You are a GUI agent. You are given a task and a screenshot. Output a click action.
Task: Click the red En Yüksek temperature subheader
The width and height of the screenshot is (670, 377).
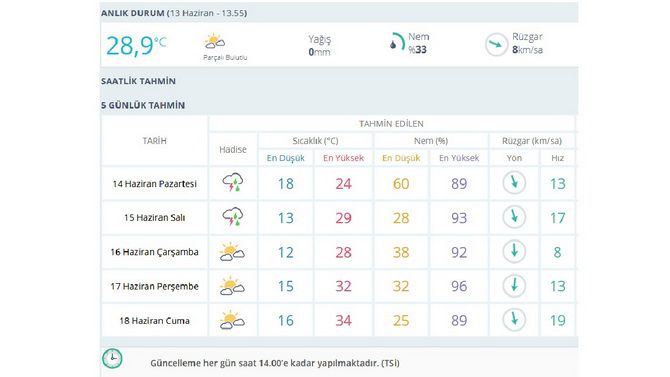[344, 158]
